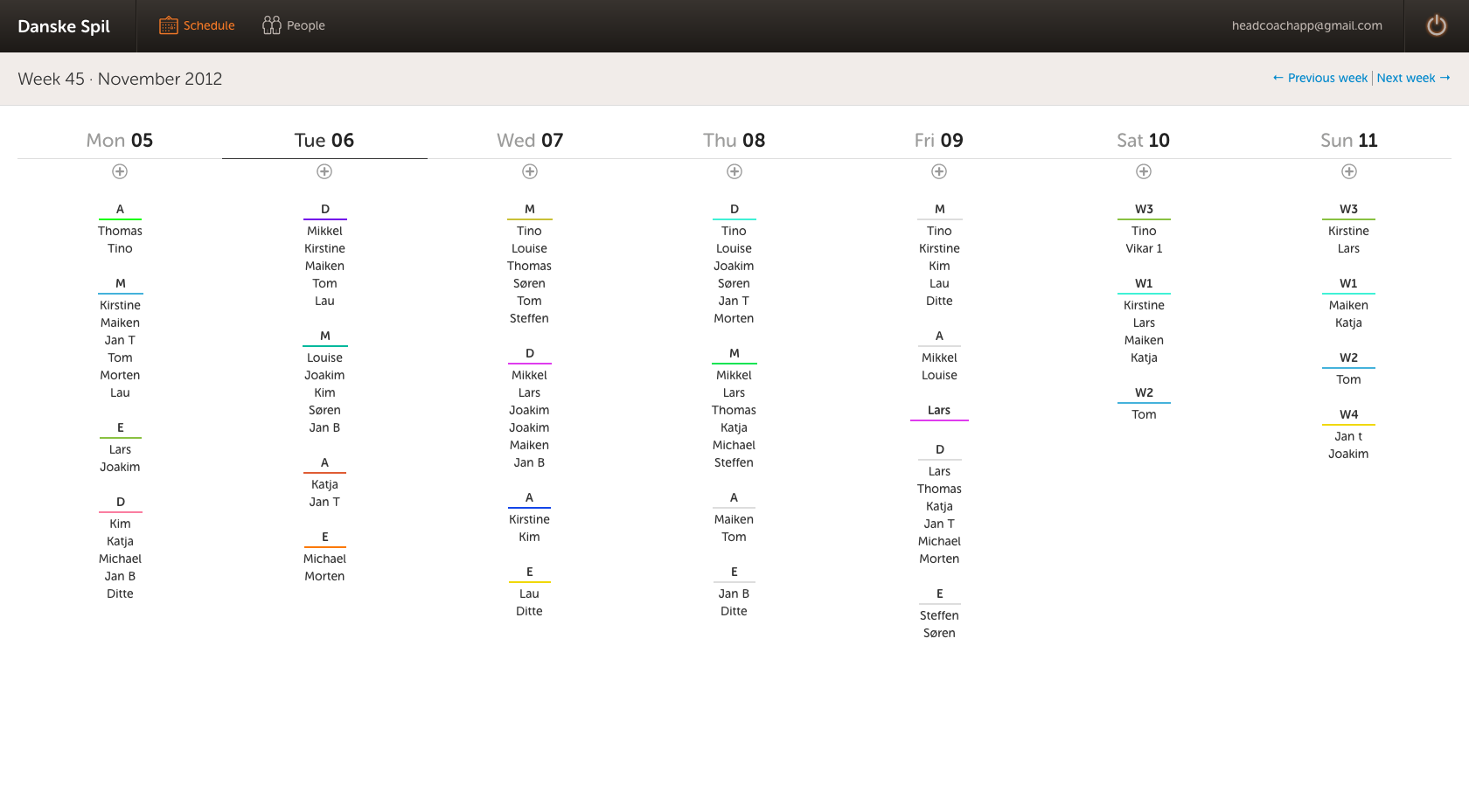Open Tuesday's D shift group
The height and width of the screenshot is (812, 1469).
(x=324, y=210)
